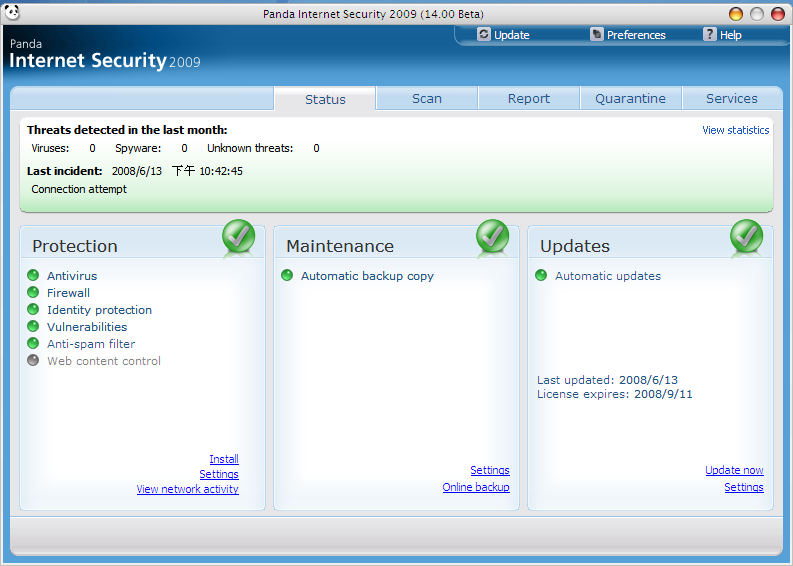Click the Help question mark icon
The height and width of the screenshot is (566, 793).
tap(710, 34)
